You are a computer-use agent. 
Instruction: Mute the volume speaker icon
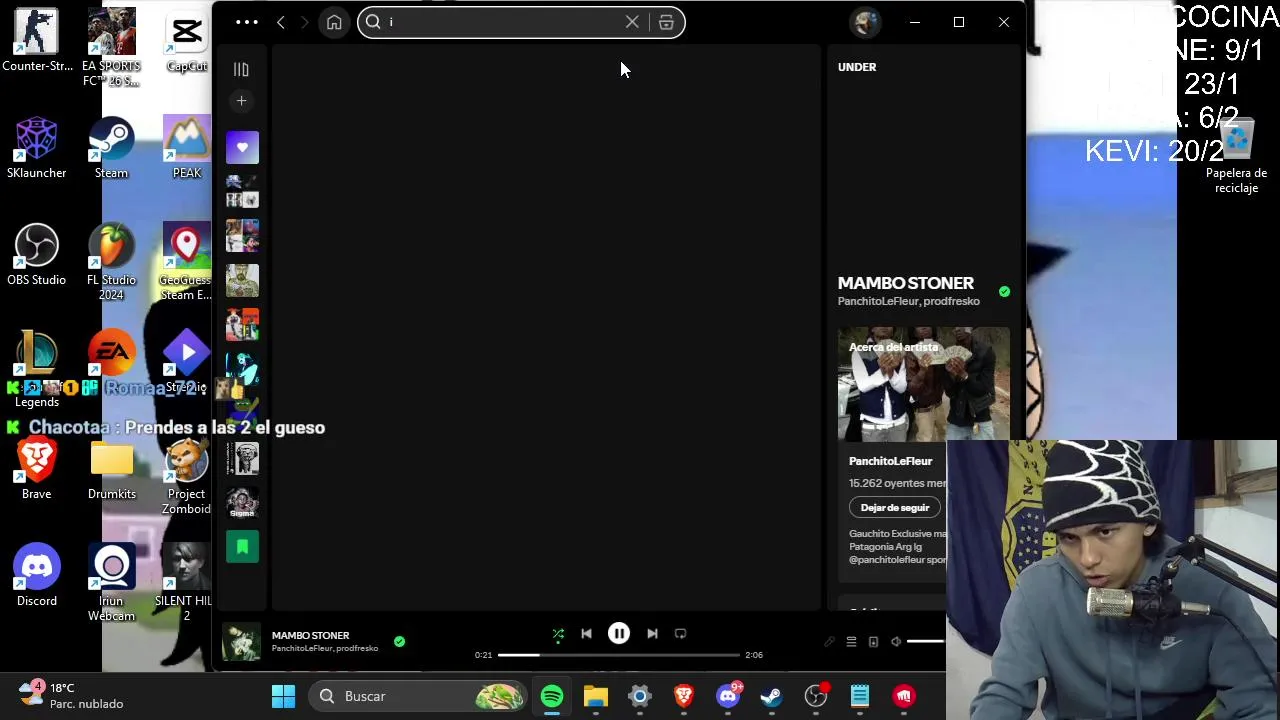tap(896, 642)
